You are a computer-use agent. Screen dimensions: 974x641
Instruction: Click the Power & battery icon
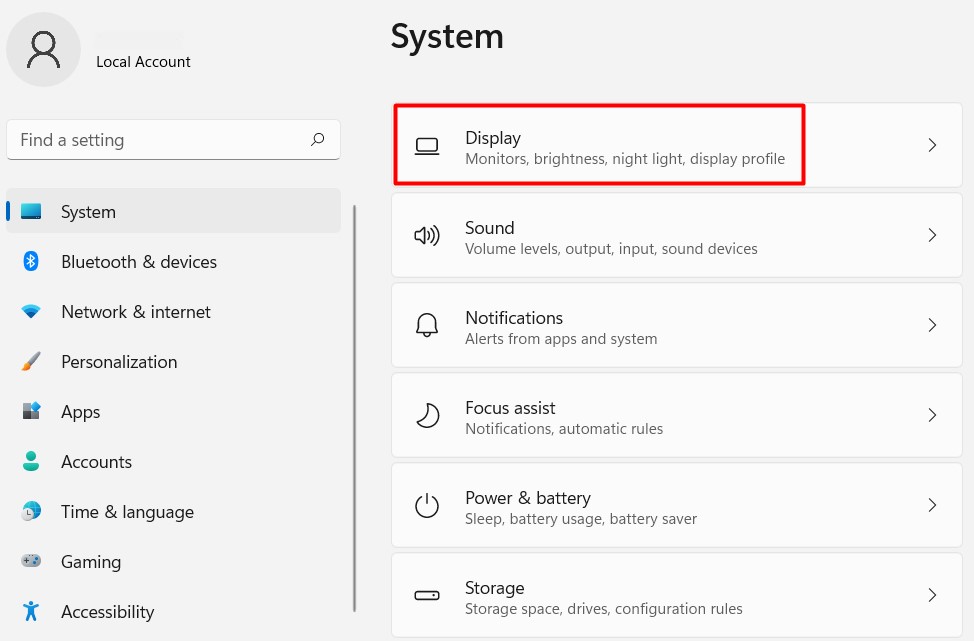click(427, 506)
